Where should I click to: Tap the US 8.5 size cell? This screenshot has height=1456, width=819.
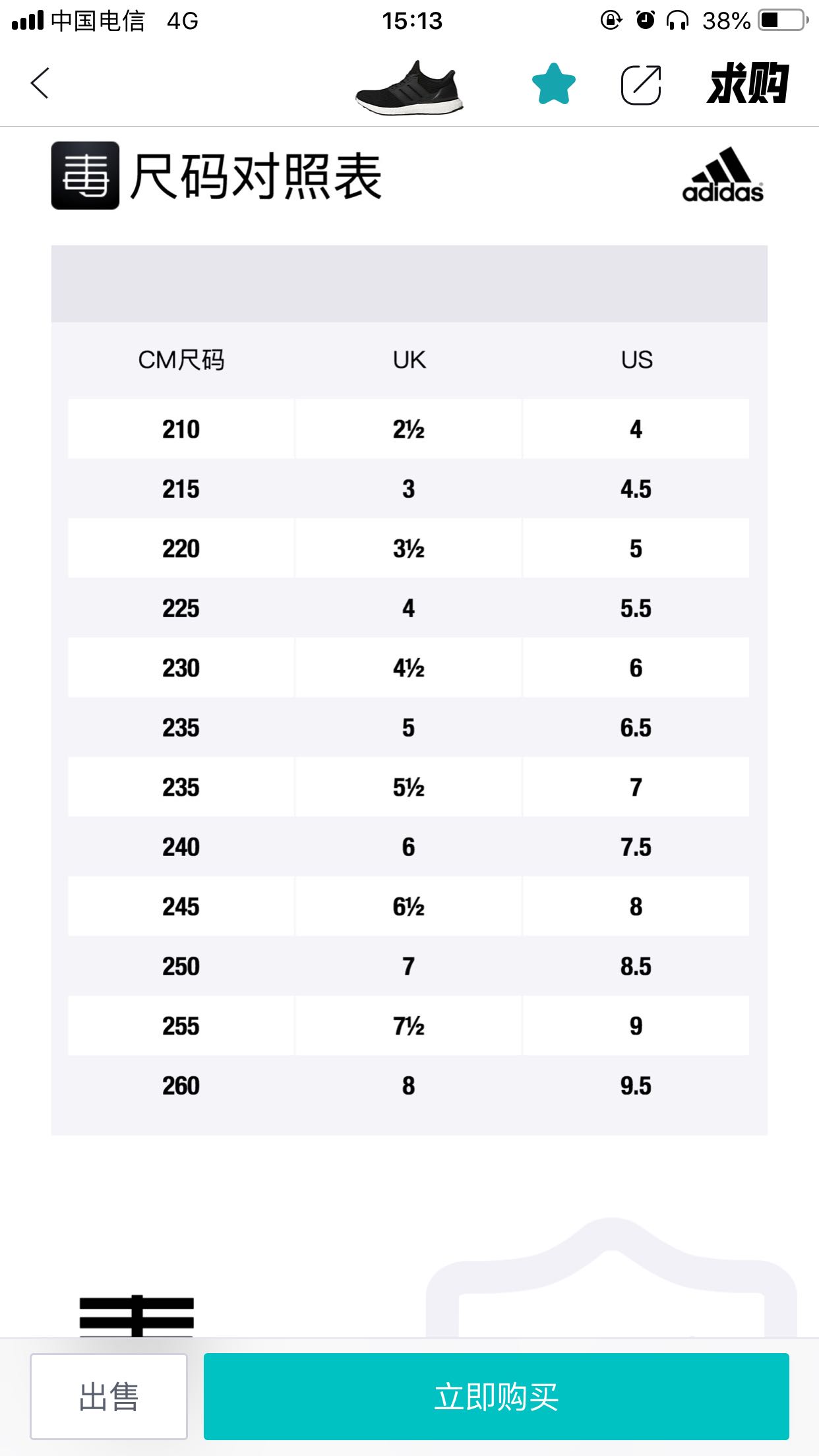[x=636, y=966]
